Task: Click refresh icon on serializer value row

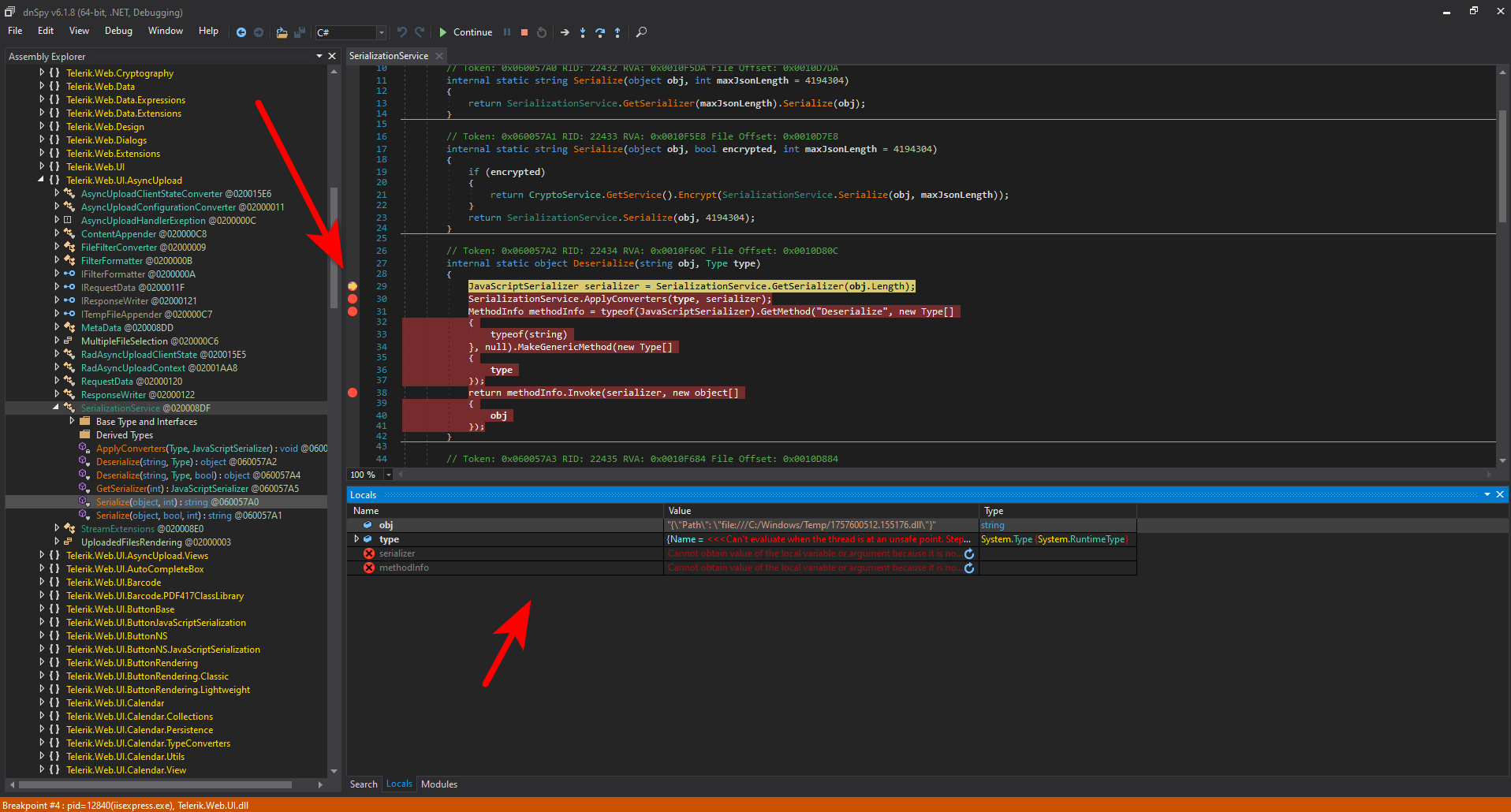Action: [x=969, y=554]
